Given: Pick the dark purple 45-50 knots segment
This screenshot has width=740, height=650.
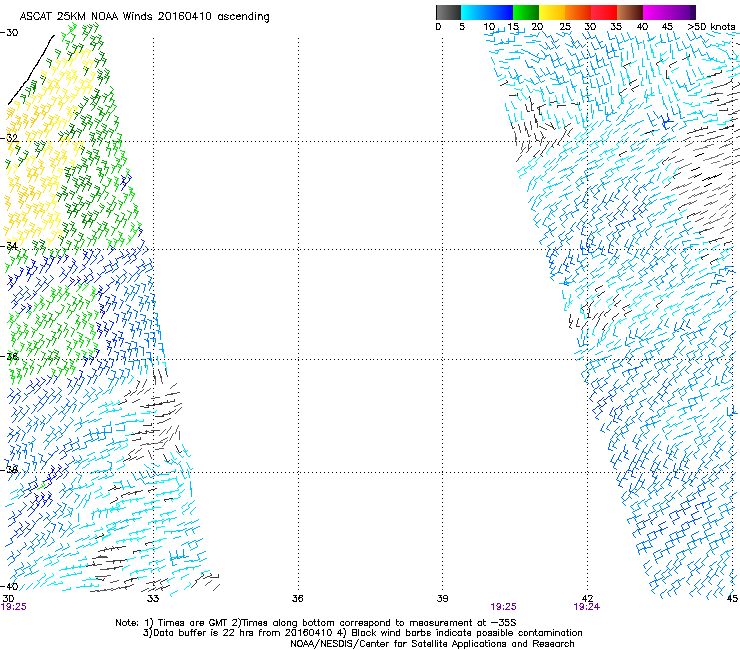Looking at the screenshot, I should tap(682, 12).
